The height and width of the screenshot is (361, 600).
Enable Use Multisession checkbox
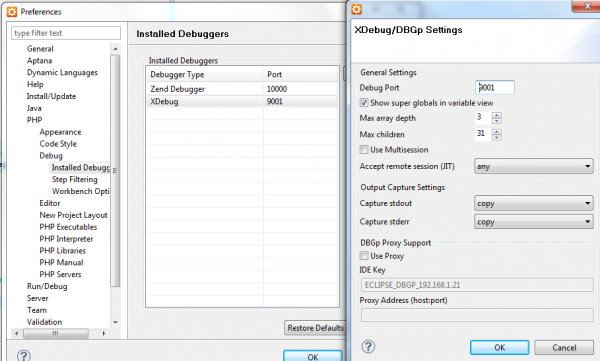coord(364,149)
